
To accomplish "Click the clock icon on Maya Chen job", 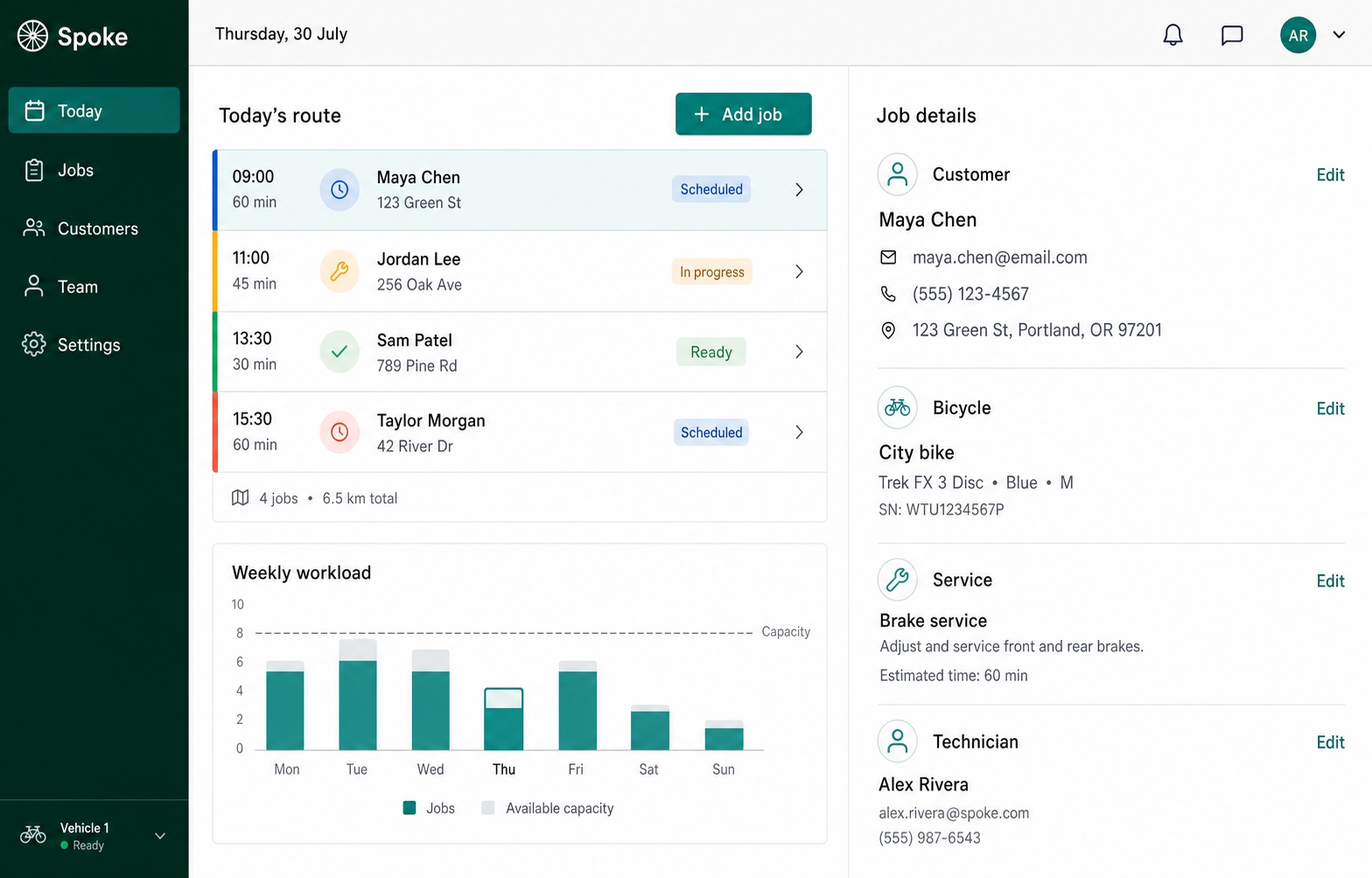I will [339, 189].
